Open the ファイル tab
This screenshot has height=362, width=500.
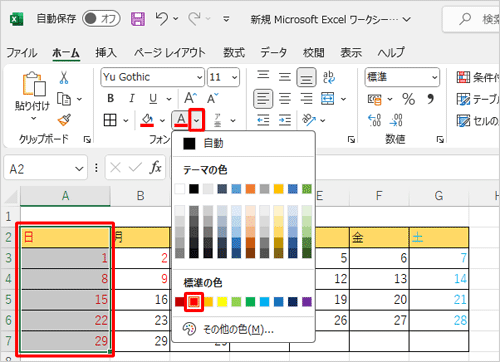22,53
